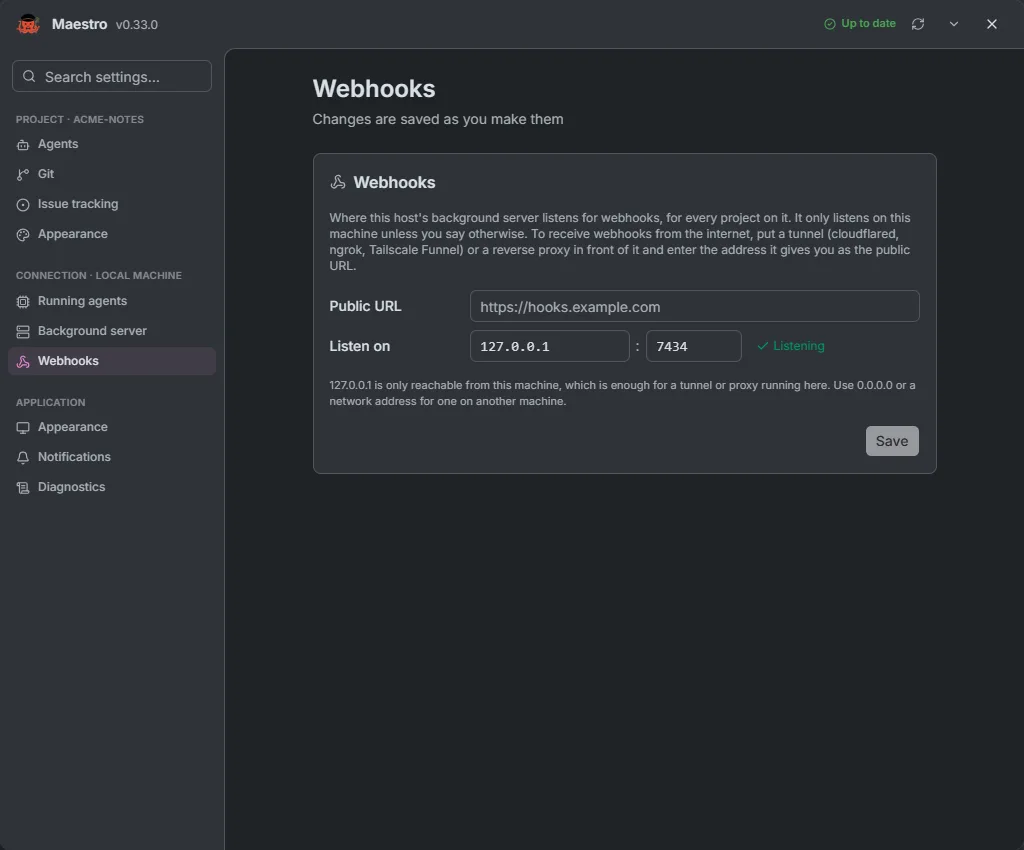Click the application Appearance monitor icon
This screenshot has width=1024, height=850.
click(x=23, y=428)
